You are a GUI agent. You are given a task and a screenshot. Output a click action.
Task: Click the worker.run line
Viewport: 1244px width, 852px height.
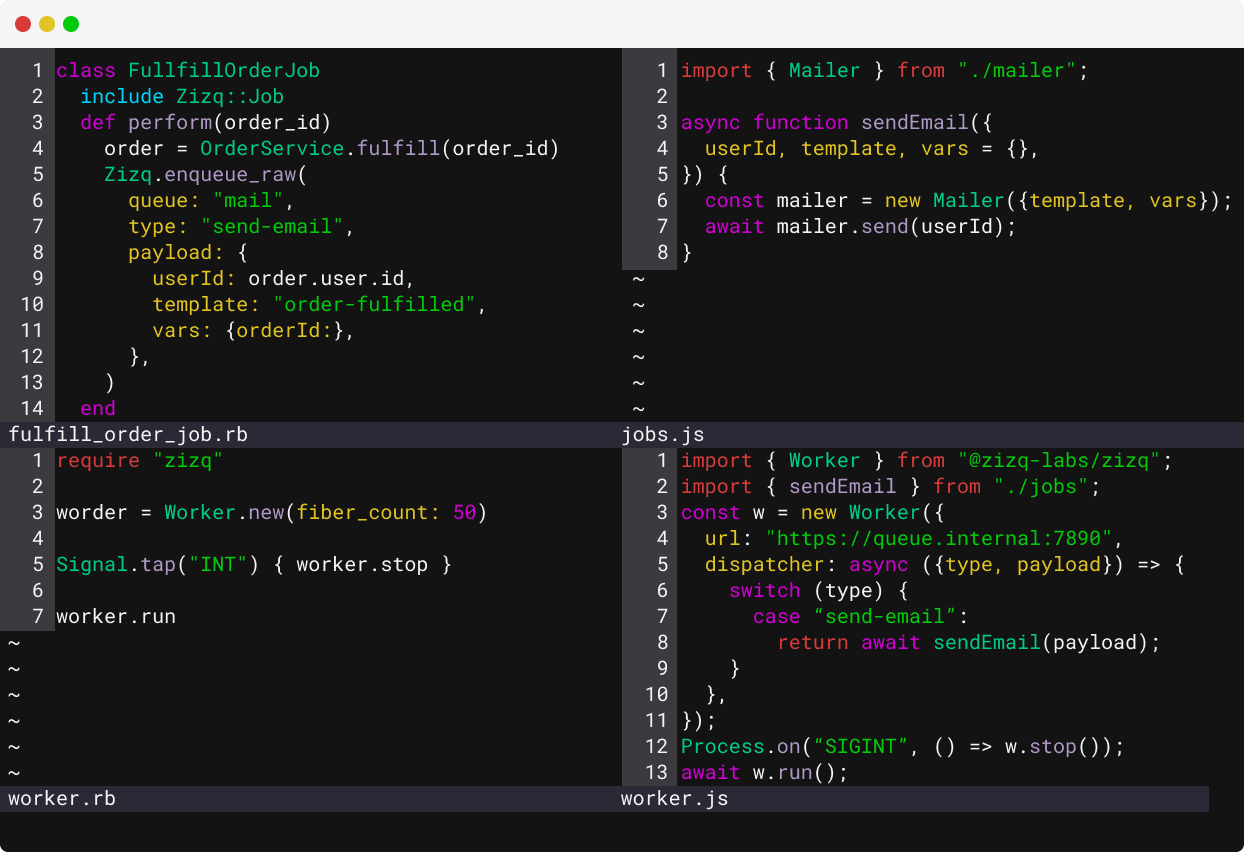116,616
